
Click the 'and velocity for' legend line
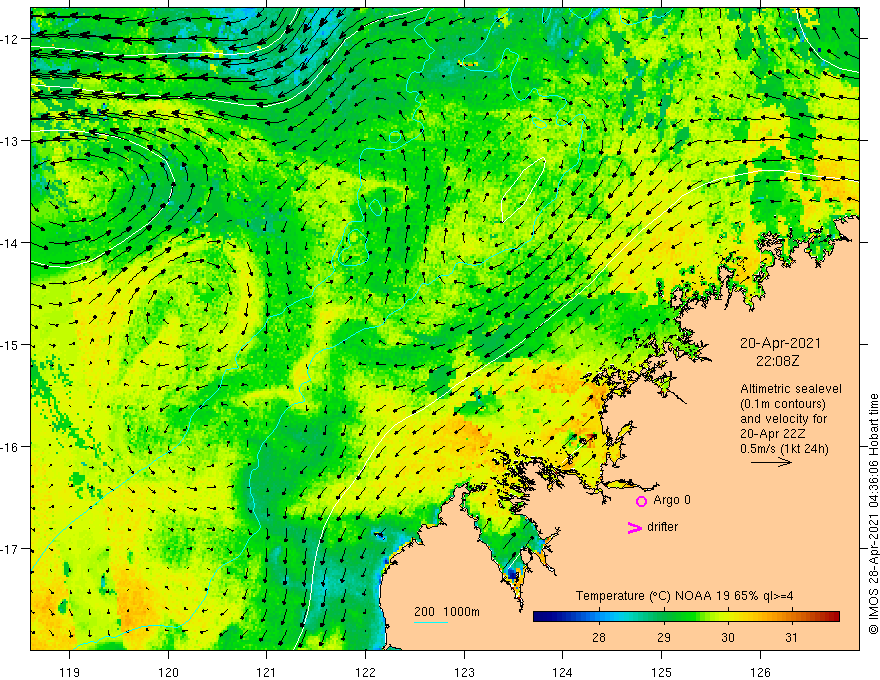pos(784,419)
